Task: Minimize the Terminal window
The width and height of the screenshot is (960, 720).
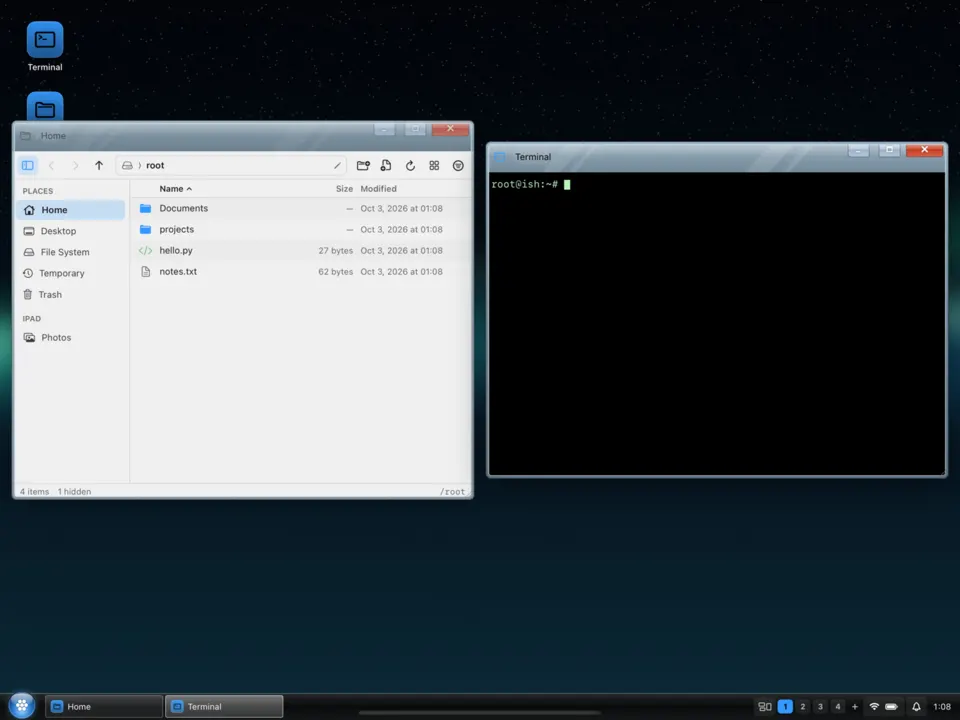Action: [858, 151]
